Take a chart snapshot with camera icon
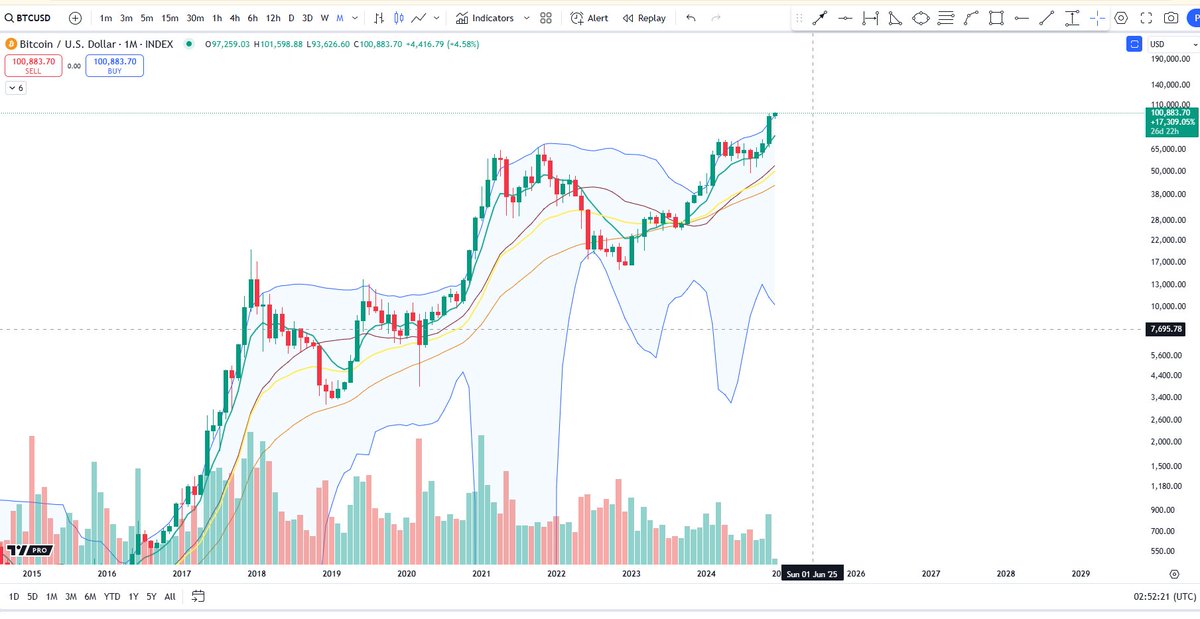Screen dimensions: 1200x619 click(x=1171, y=18)
